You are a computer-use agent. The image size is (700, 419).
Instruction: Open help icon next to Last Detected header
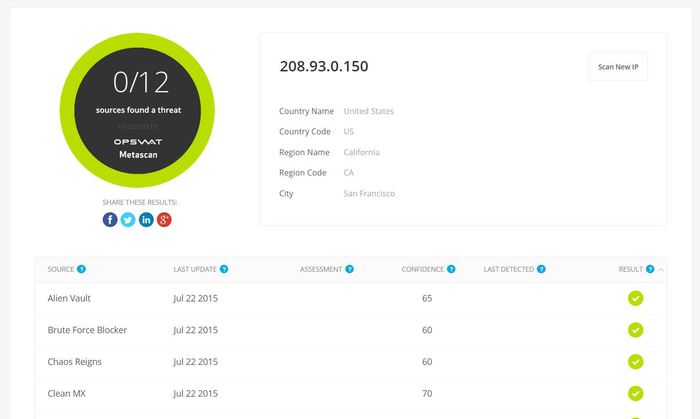click(541, 269)
